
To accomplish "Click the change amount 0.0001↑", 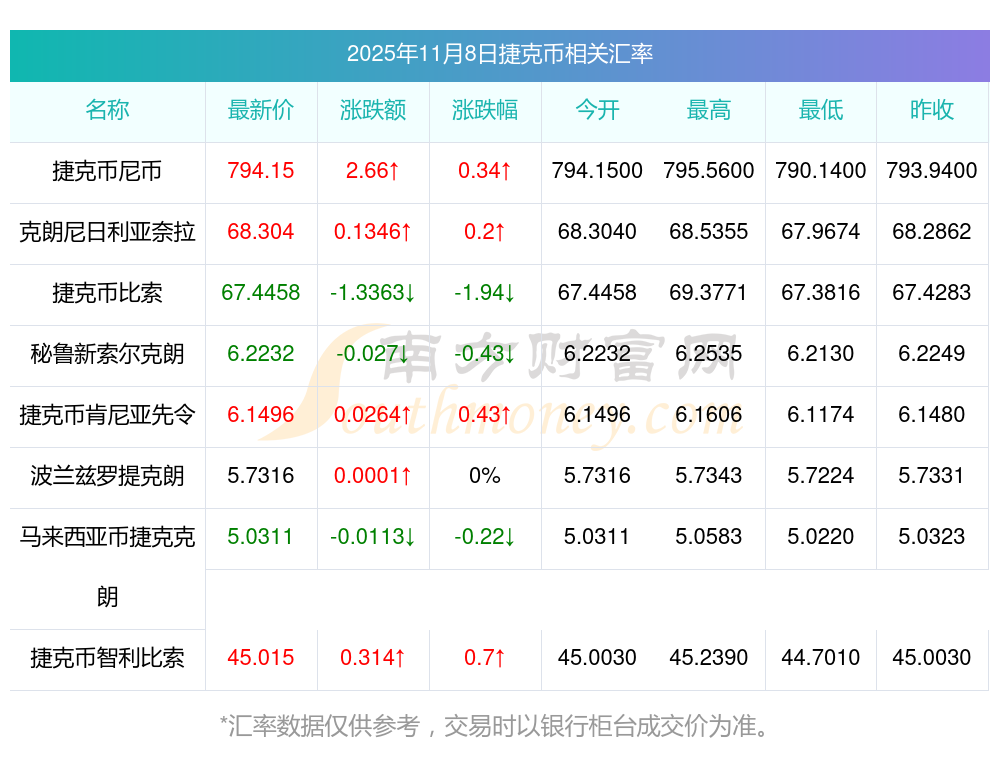I will [x=373, y=476].
